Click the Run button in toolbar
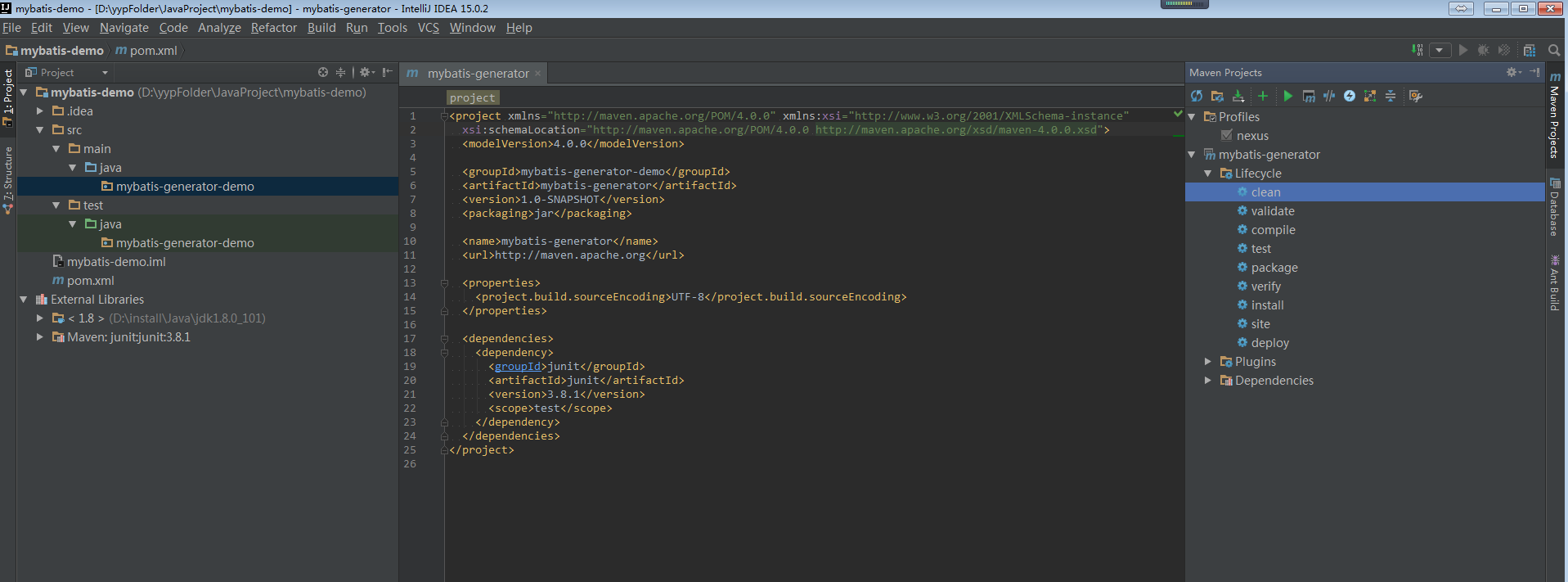The image size is (1568, 582). coord(1463,50)
